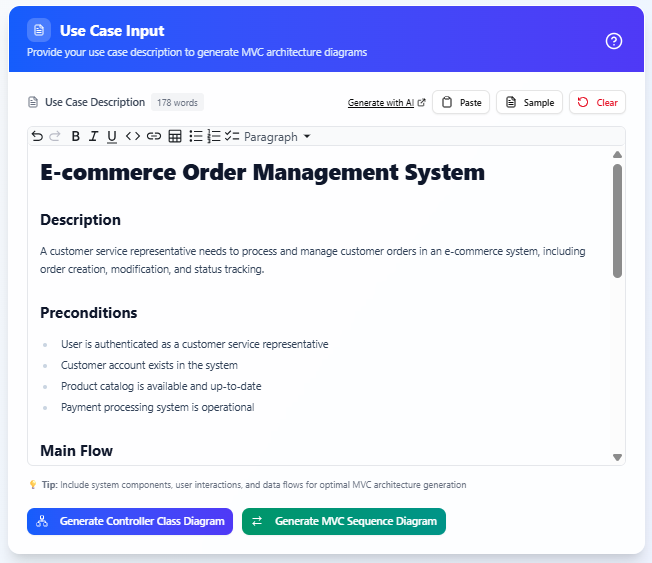652x563 pixels.
Task: Load a Sample use case
Action: pyautogui.click(x=530, y=103)
